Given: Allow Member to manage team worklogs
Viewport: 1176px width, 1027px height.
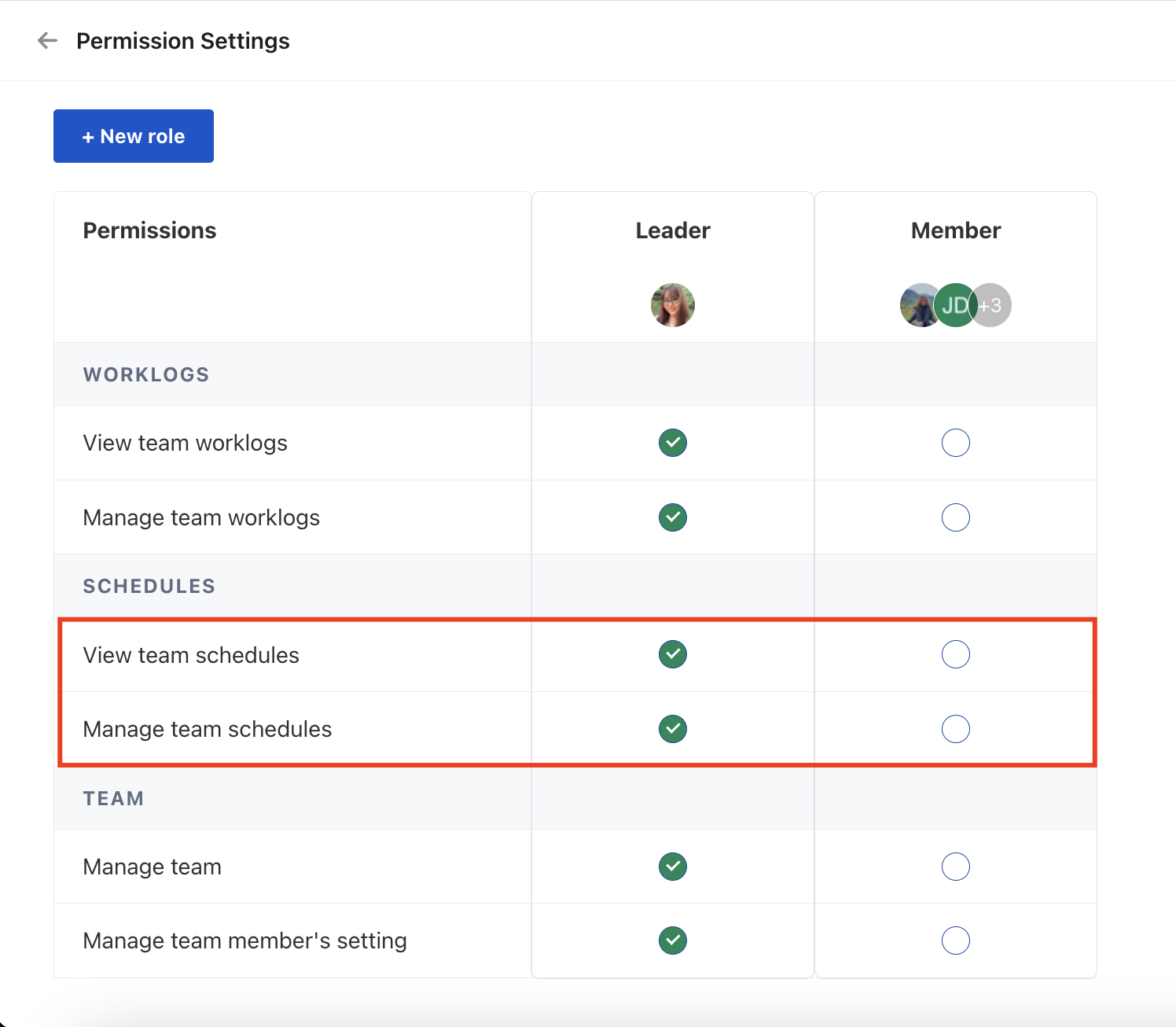Looking at the screenshot, I should [955, 517].
